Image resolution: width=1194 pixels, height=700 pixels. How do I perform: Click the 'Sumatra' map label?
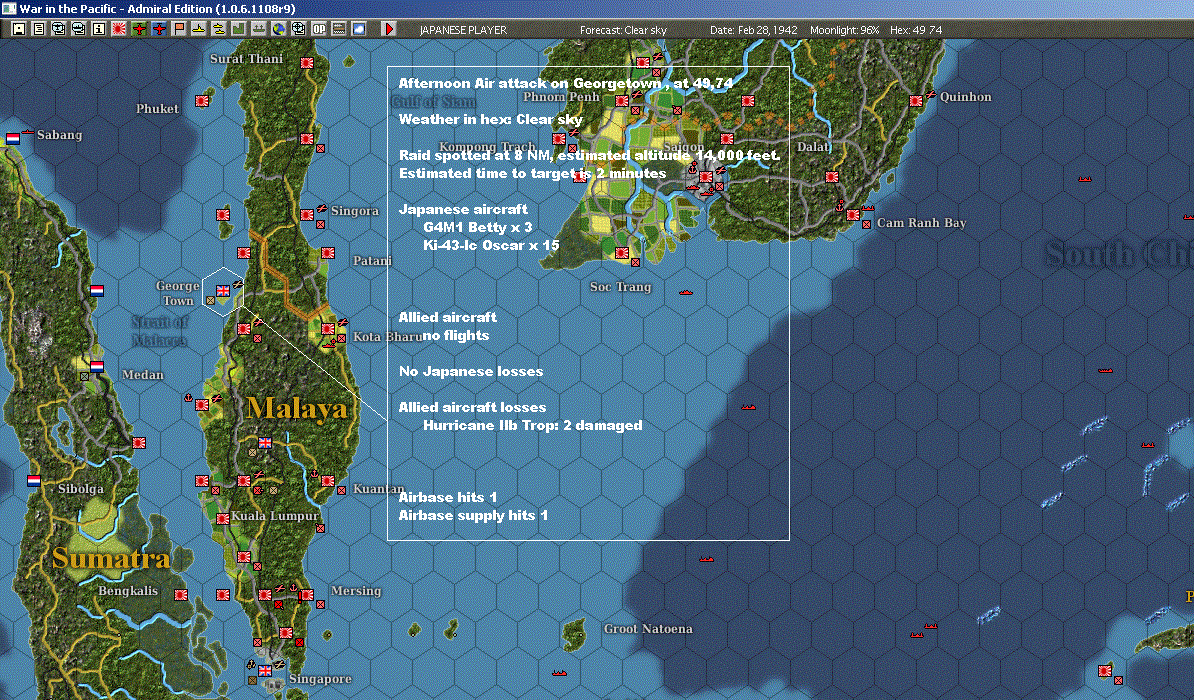pos(111,559)
